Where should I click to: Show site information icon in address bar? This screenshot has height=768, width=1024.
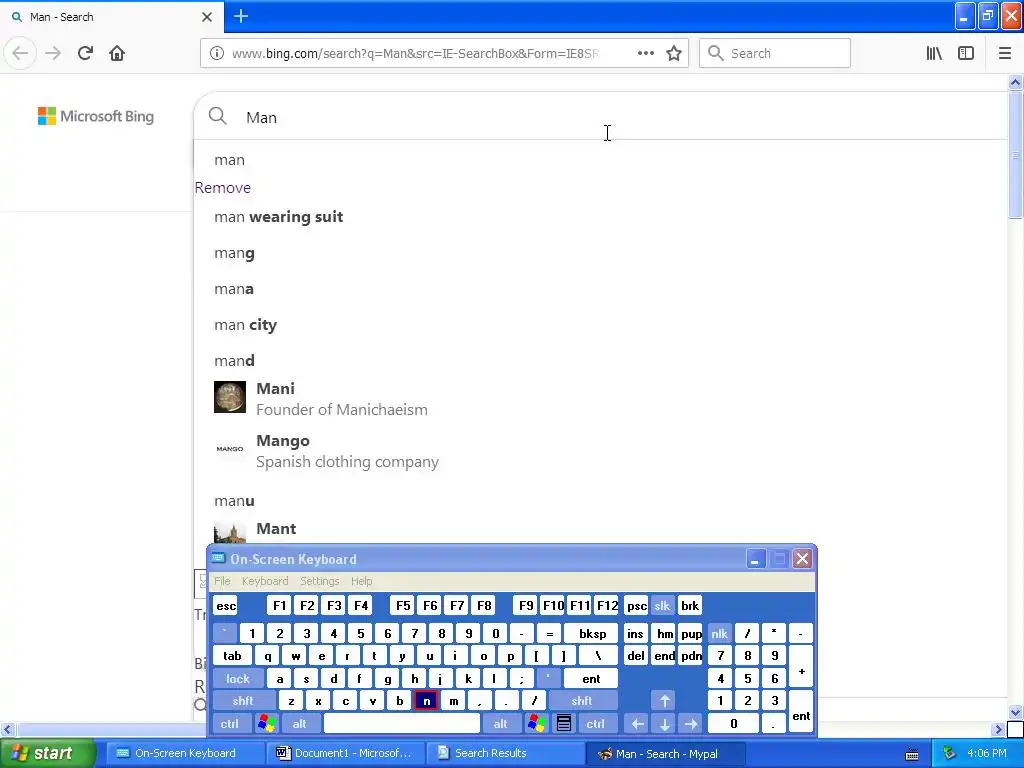[217, 53]
